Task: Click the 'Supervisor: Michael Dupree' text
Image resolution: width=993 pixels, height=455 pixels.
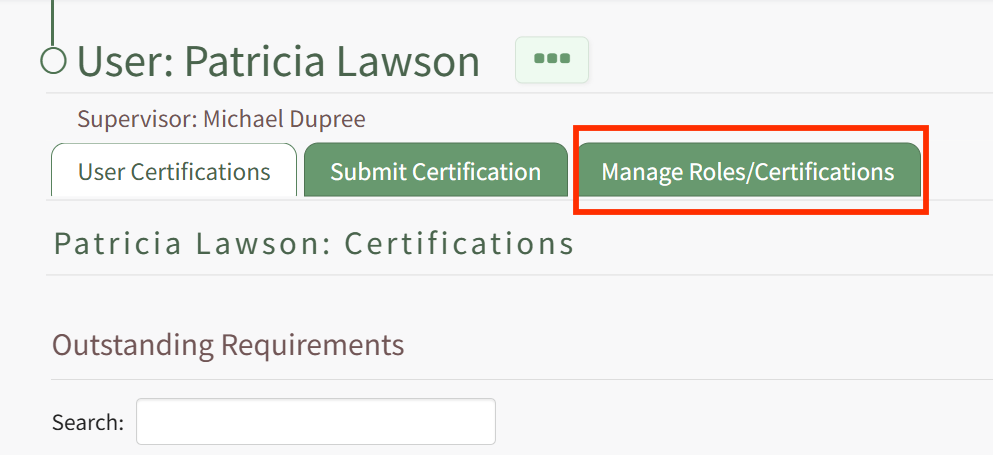Action: tap(221, 119)
